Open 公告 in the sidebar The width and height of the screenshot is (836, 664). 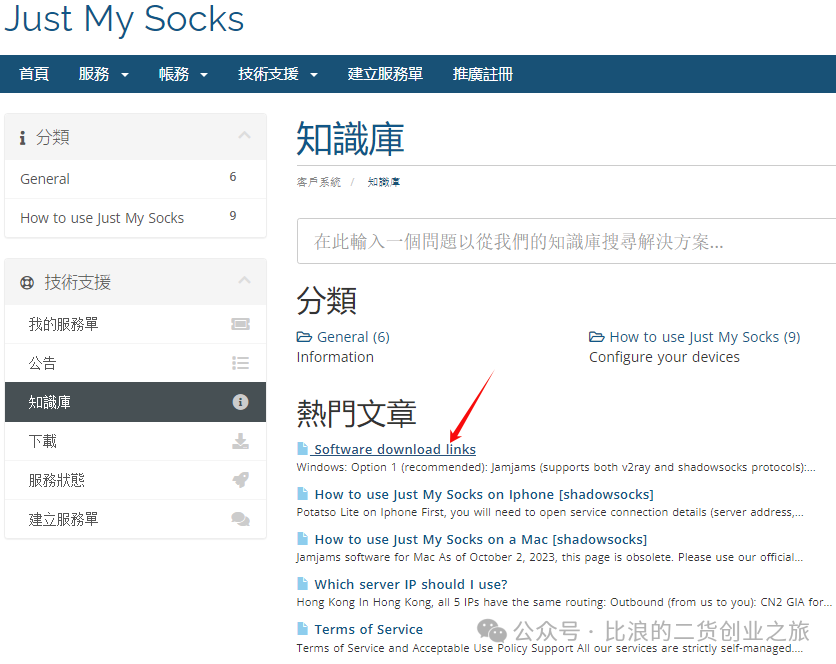tap(135, 363)
